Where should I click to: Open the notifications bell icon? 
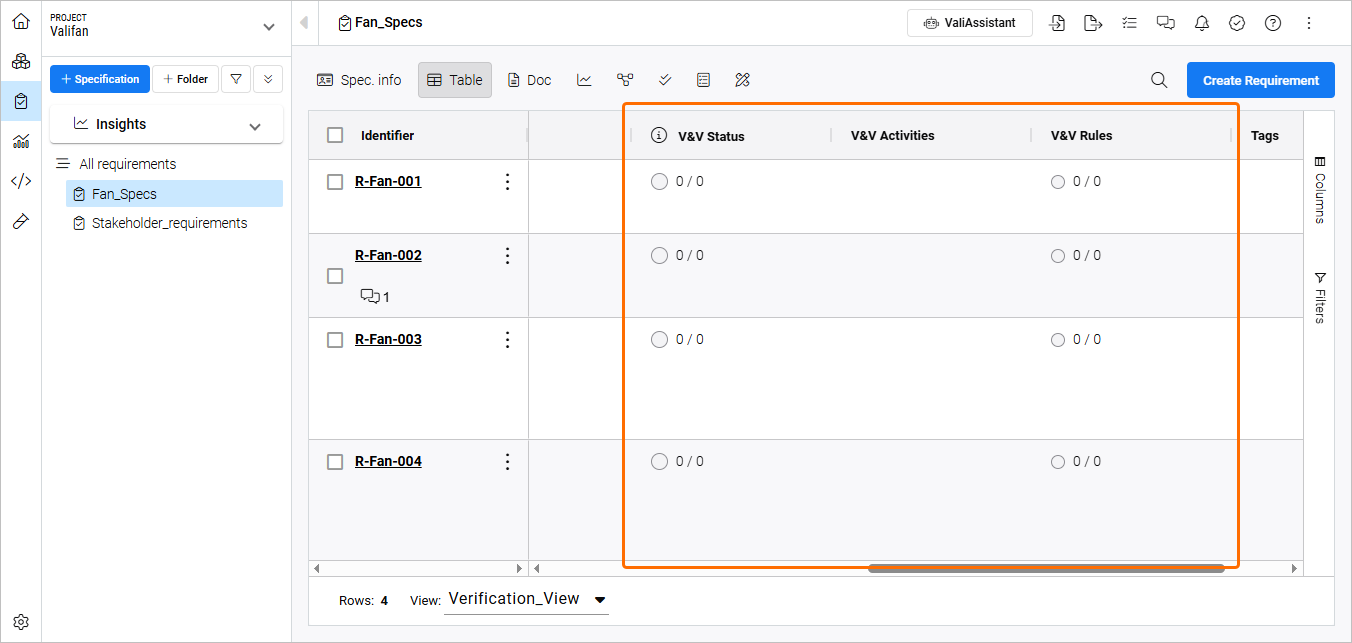point(1201,23)
